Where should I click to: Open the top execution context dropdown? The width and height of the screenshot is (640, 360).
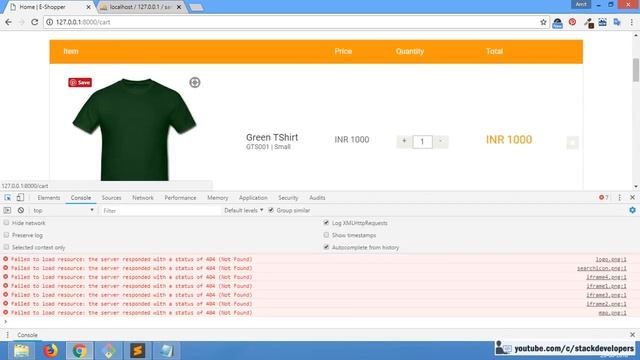pos(63,210)
